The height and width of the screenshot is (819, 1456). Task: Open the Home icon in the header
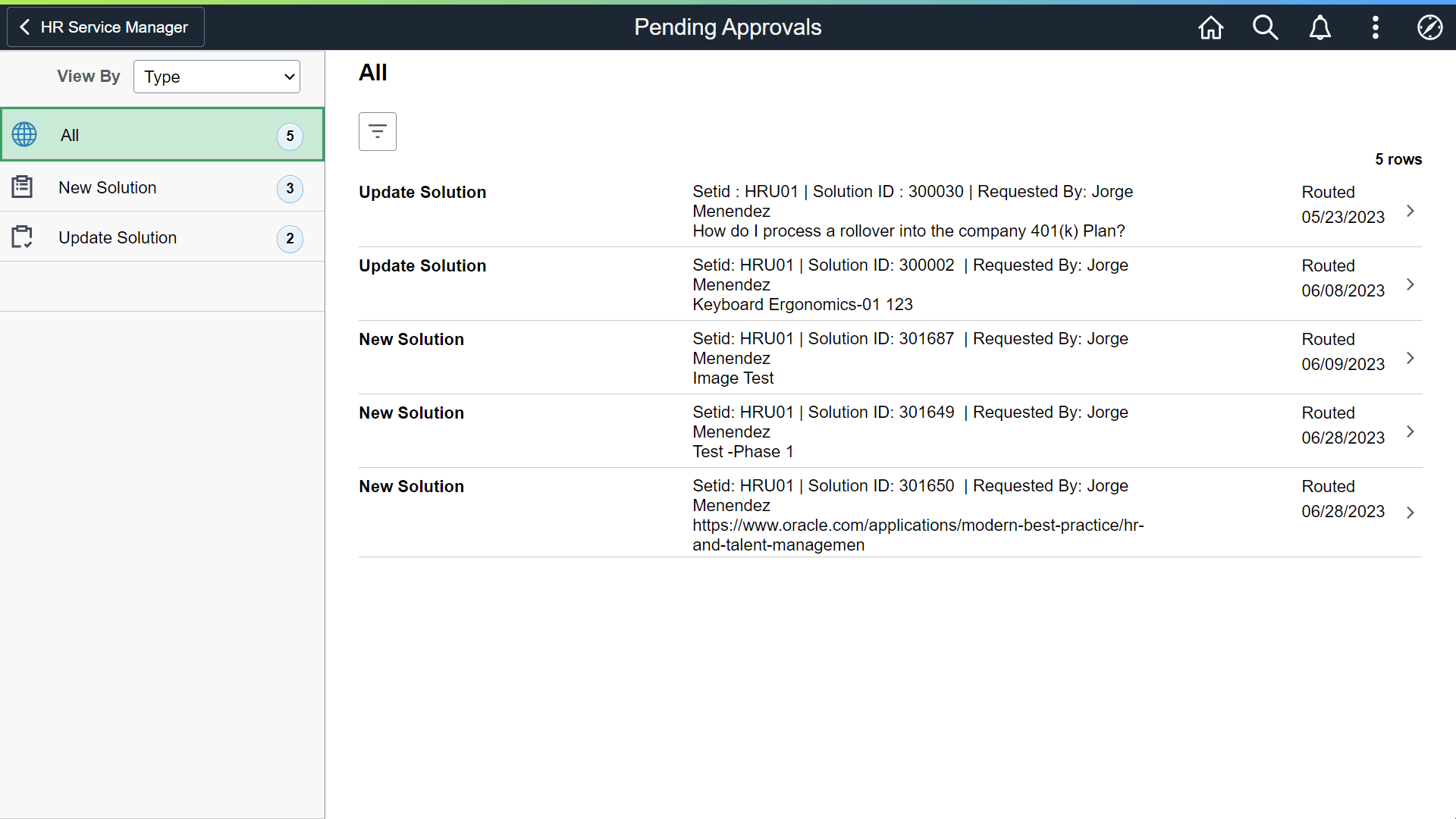1210,27
